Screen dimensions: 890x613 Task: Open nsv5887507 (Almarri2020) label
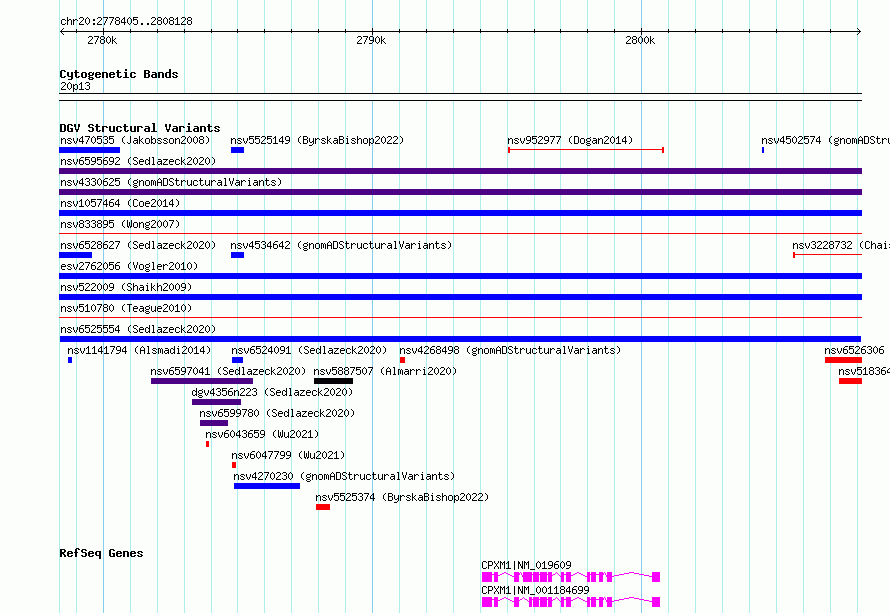(385, 371)
